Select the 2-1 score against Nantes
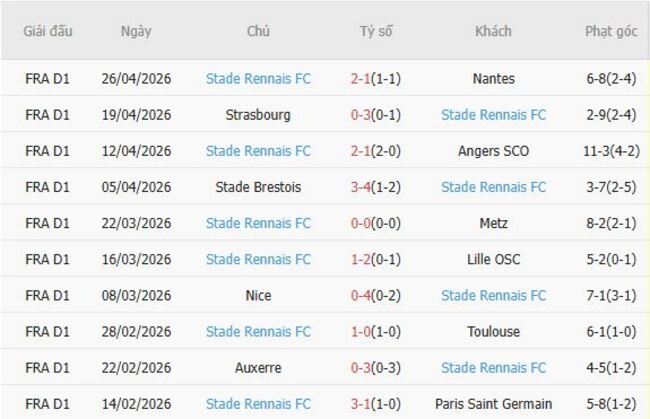Screen dimensions: 650x419 [361, 79]
